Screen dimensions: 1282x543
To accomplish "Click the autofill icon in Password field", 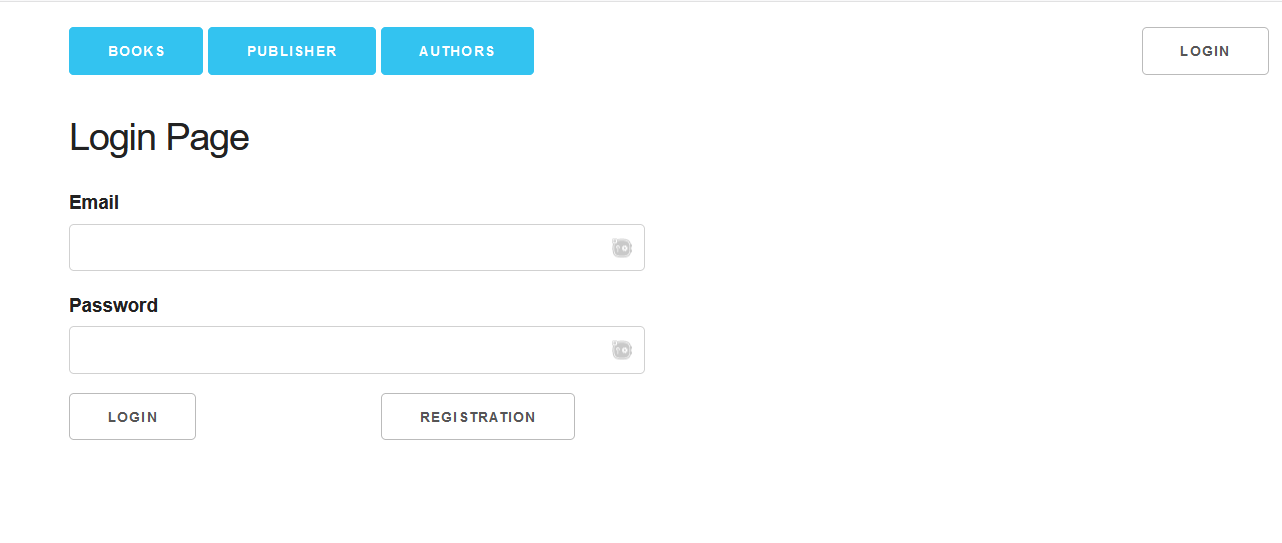I will point(622,350).
